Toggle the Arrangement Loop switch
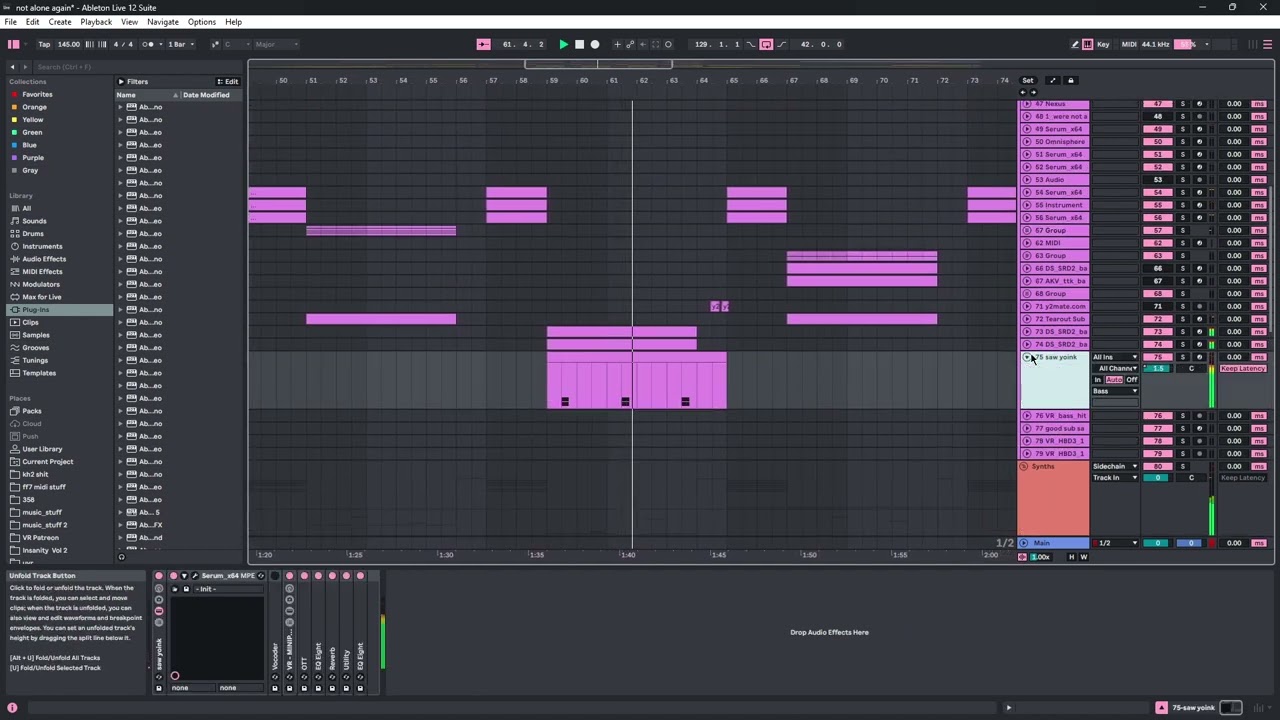1280x720 pixels. (x=766, y=44)
